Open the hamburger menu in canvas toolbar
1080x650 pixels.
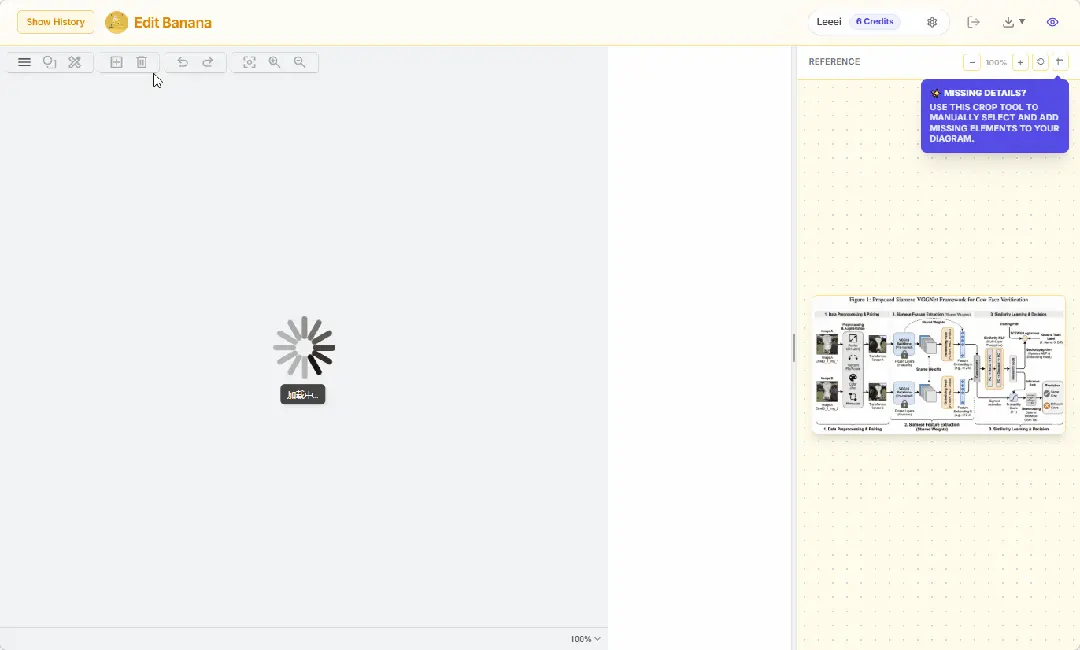(24, 62)
